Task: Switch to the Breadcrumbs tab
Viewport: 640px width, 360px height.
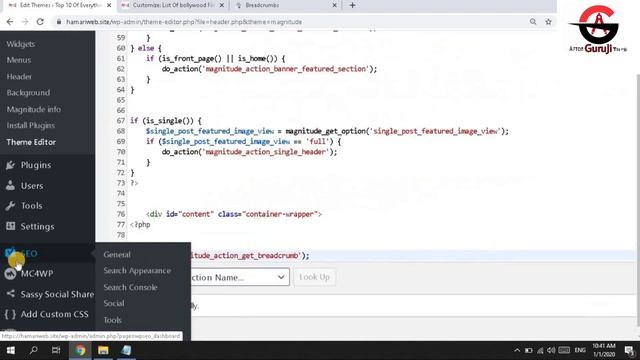Action: tap(286, 5)
